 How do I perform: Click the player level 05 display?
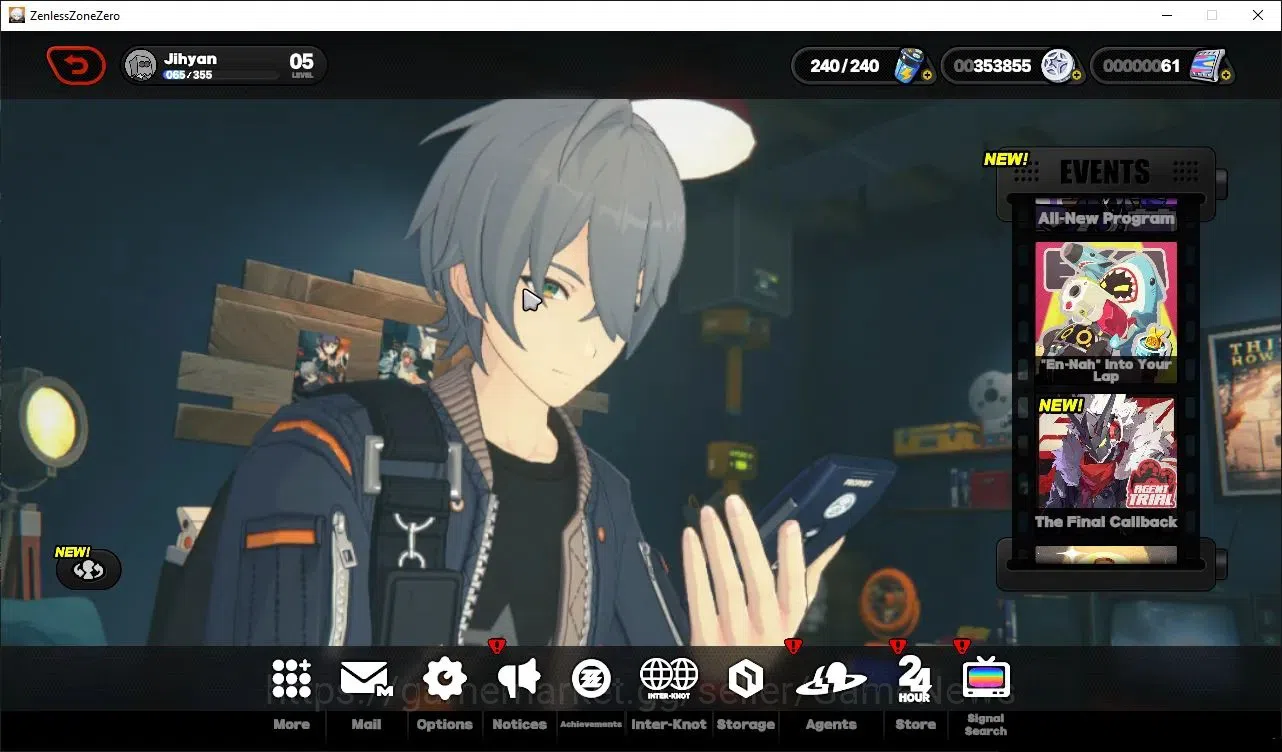(302, 65)
